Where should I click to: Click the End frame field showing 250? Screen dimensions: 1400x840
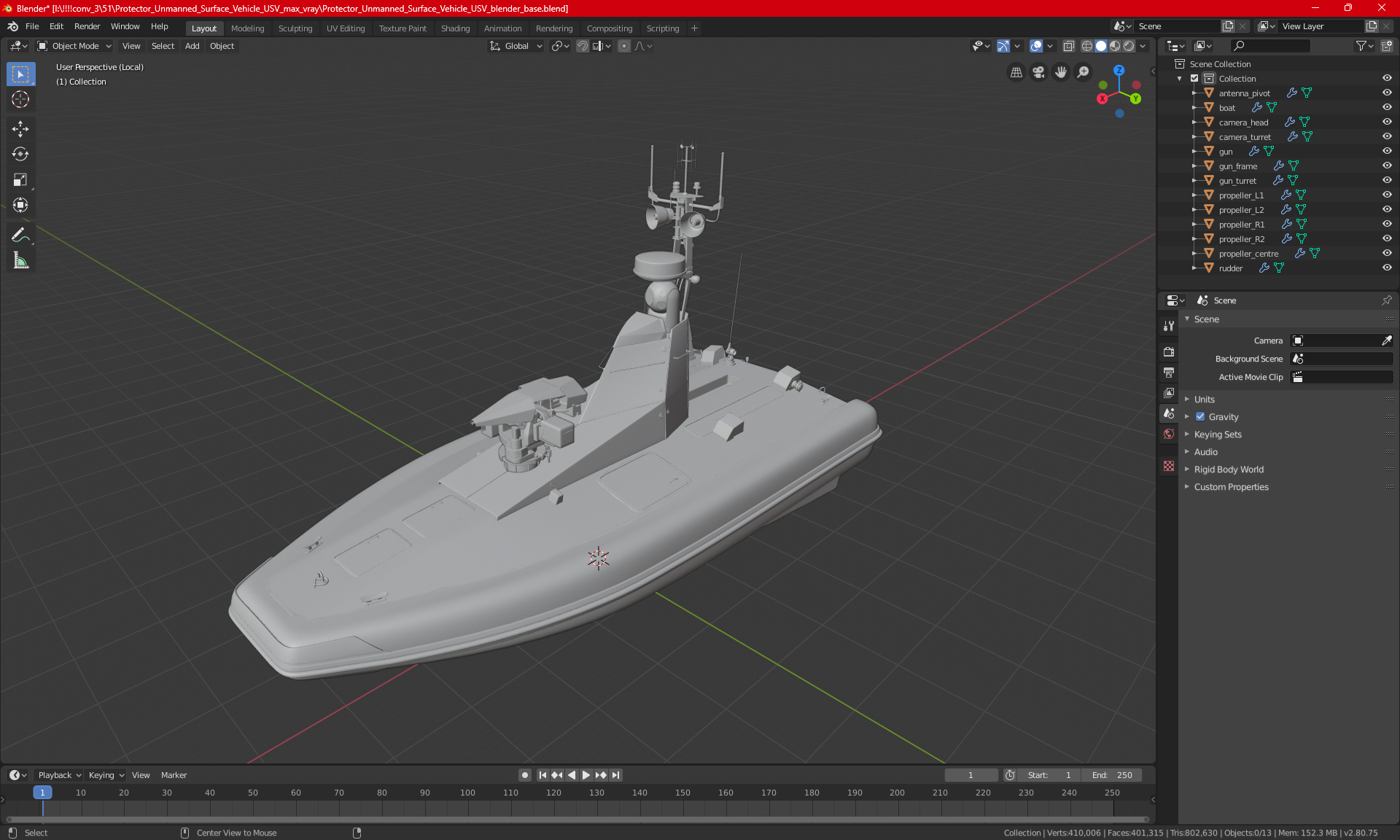[x=1112, y=775]
